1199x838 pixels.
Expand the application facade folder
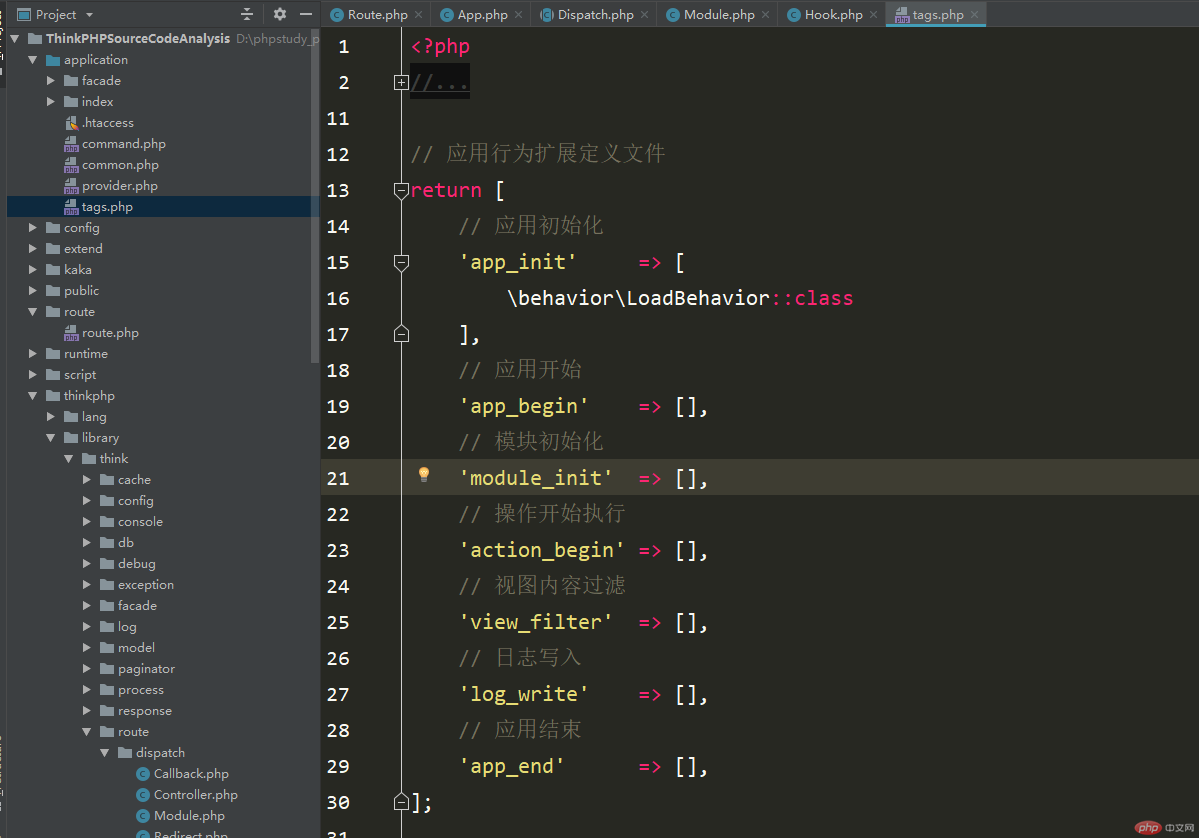click(x=50, y=80)
